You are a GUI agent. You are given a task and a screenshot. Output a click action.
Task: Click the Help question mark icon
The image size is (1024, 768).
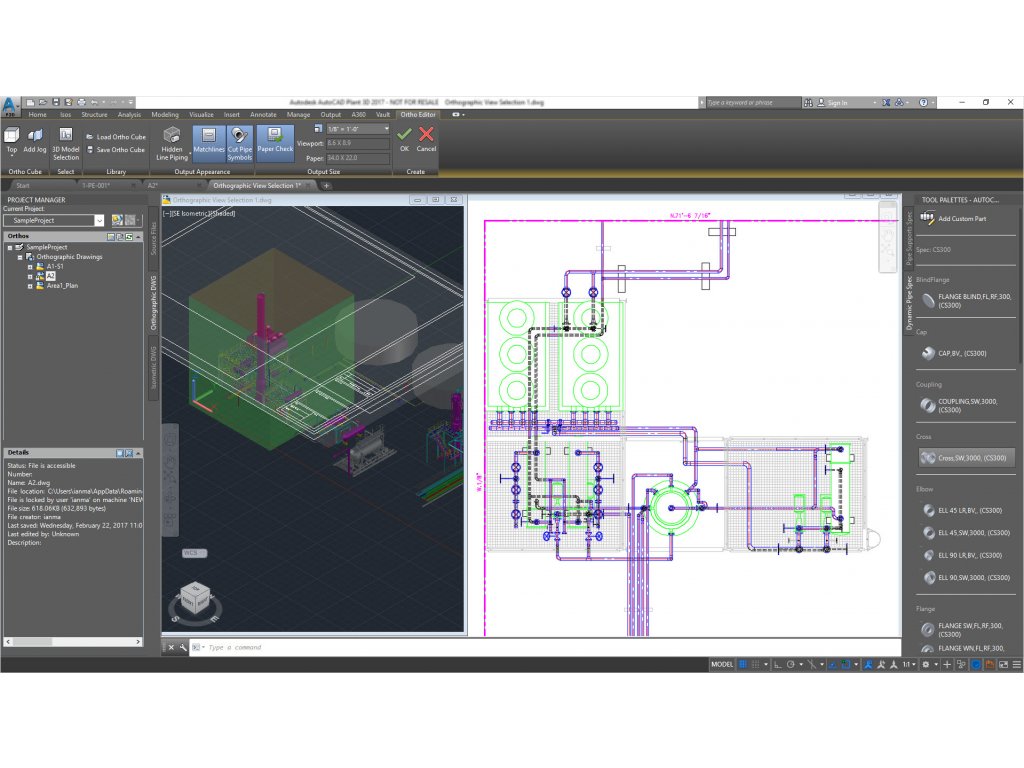tap(923, 103)
